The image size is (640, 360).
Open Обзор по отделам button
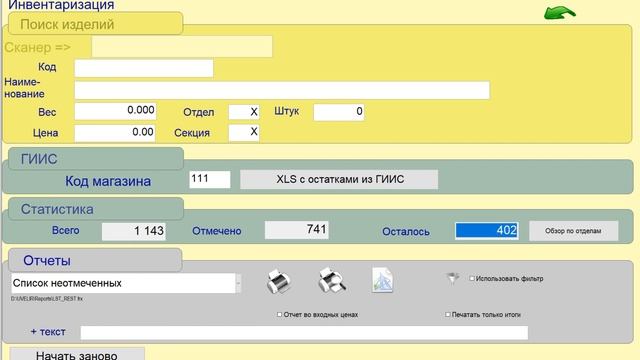pyautogui.click(x=573, y=231)
